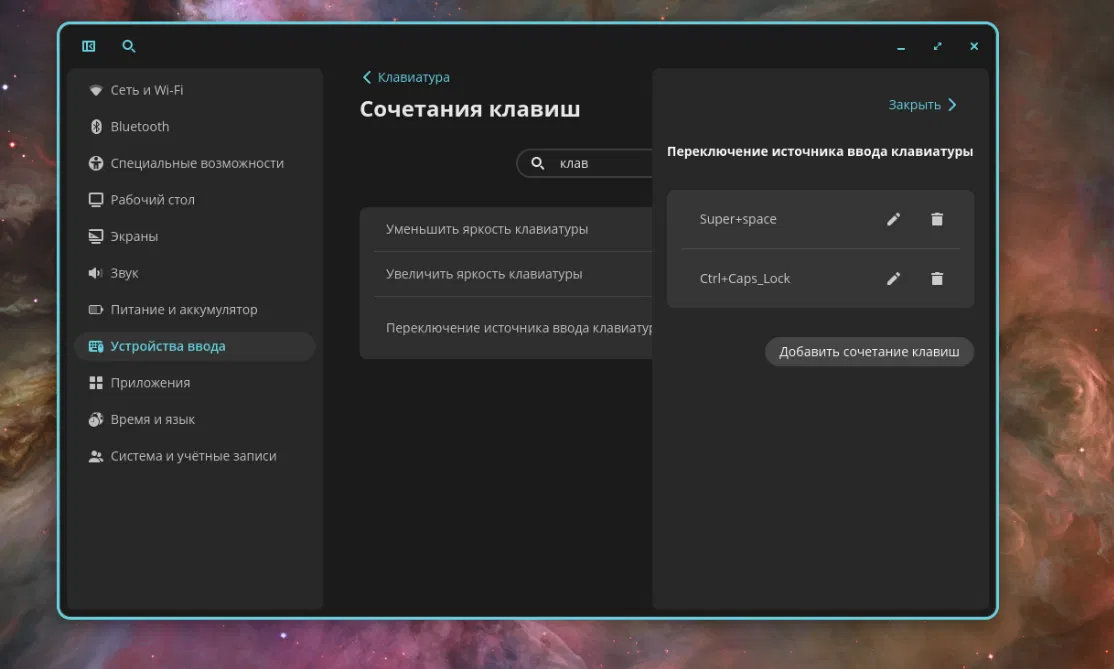This screenshot has height=669, width=1114.
Task: Delete the Super+space shortcut with trash icon
Action: (x=937, y=219)
